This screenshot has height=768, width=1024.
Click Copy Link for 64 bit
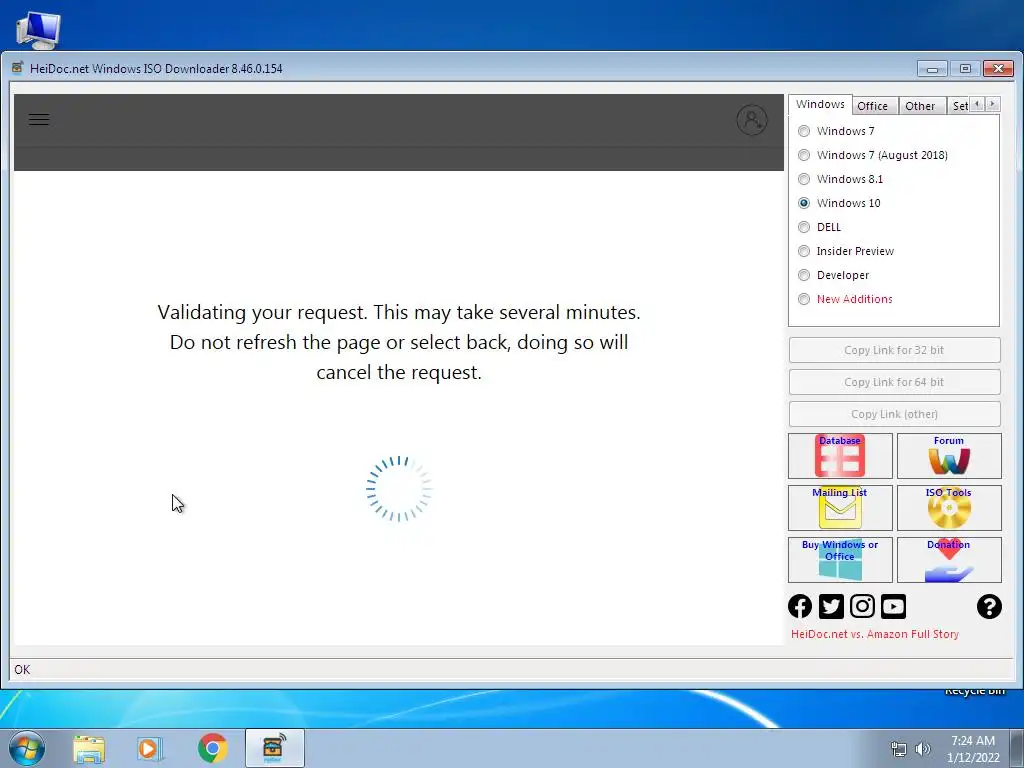click(x=894, y=382)
